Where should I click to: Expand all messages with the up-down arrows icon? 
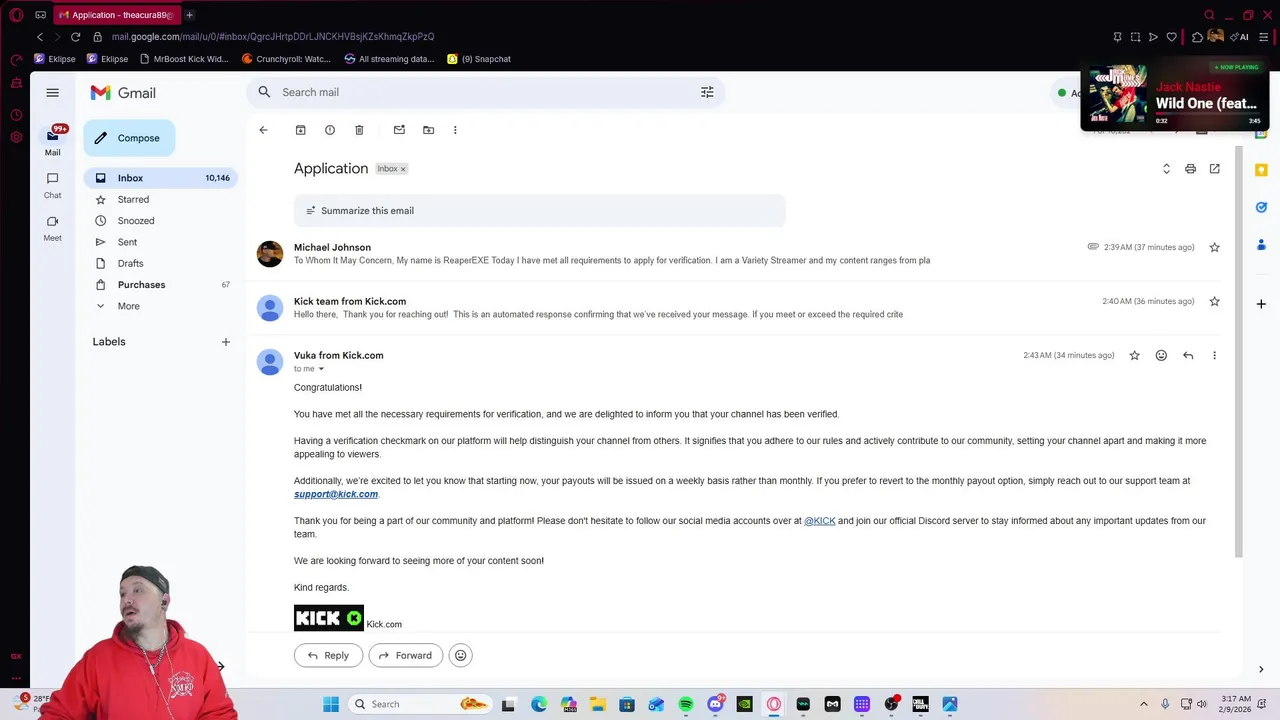pyautogui.click(x=1166, y=169)
